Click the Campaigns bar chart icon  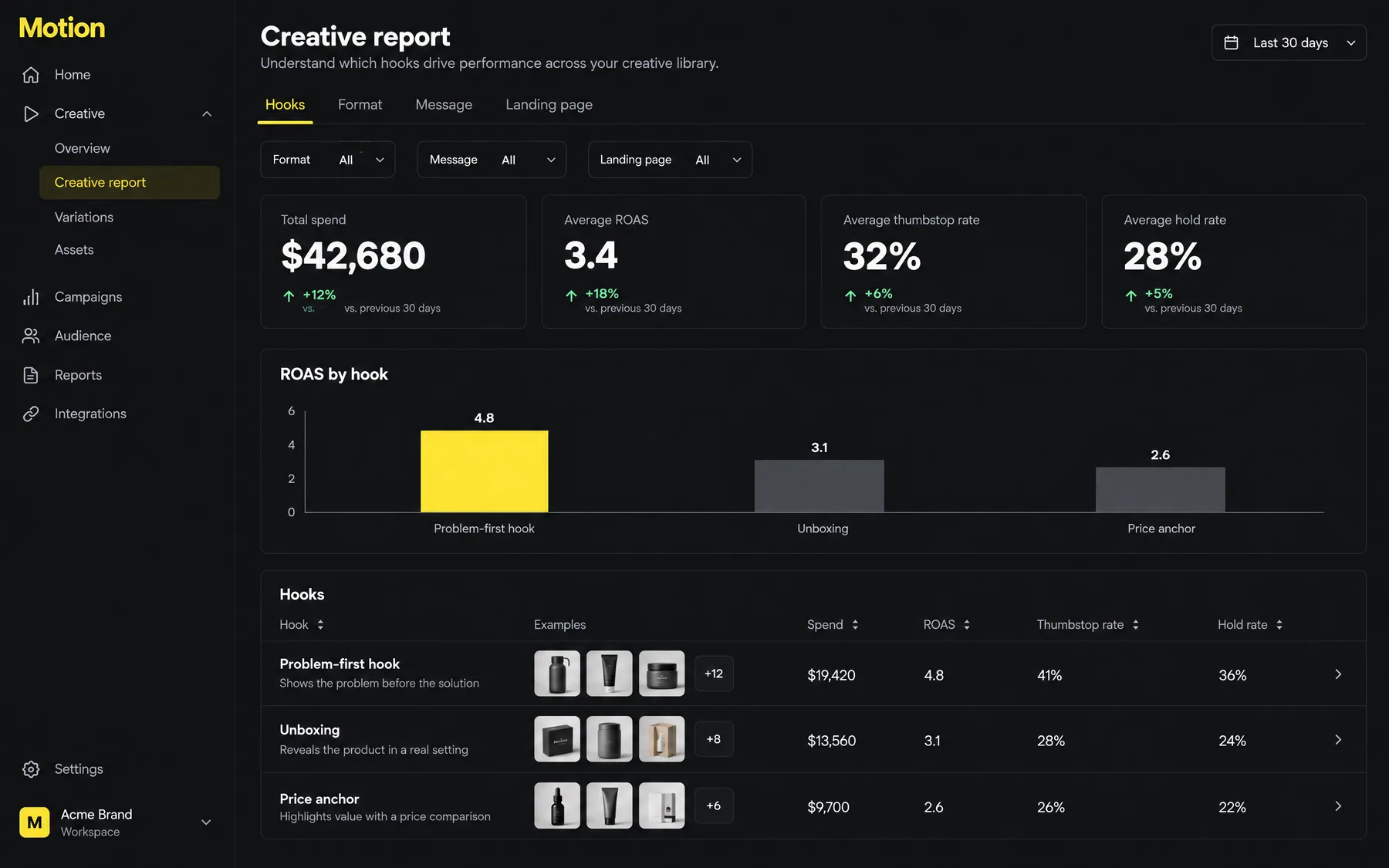31,297
